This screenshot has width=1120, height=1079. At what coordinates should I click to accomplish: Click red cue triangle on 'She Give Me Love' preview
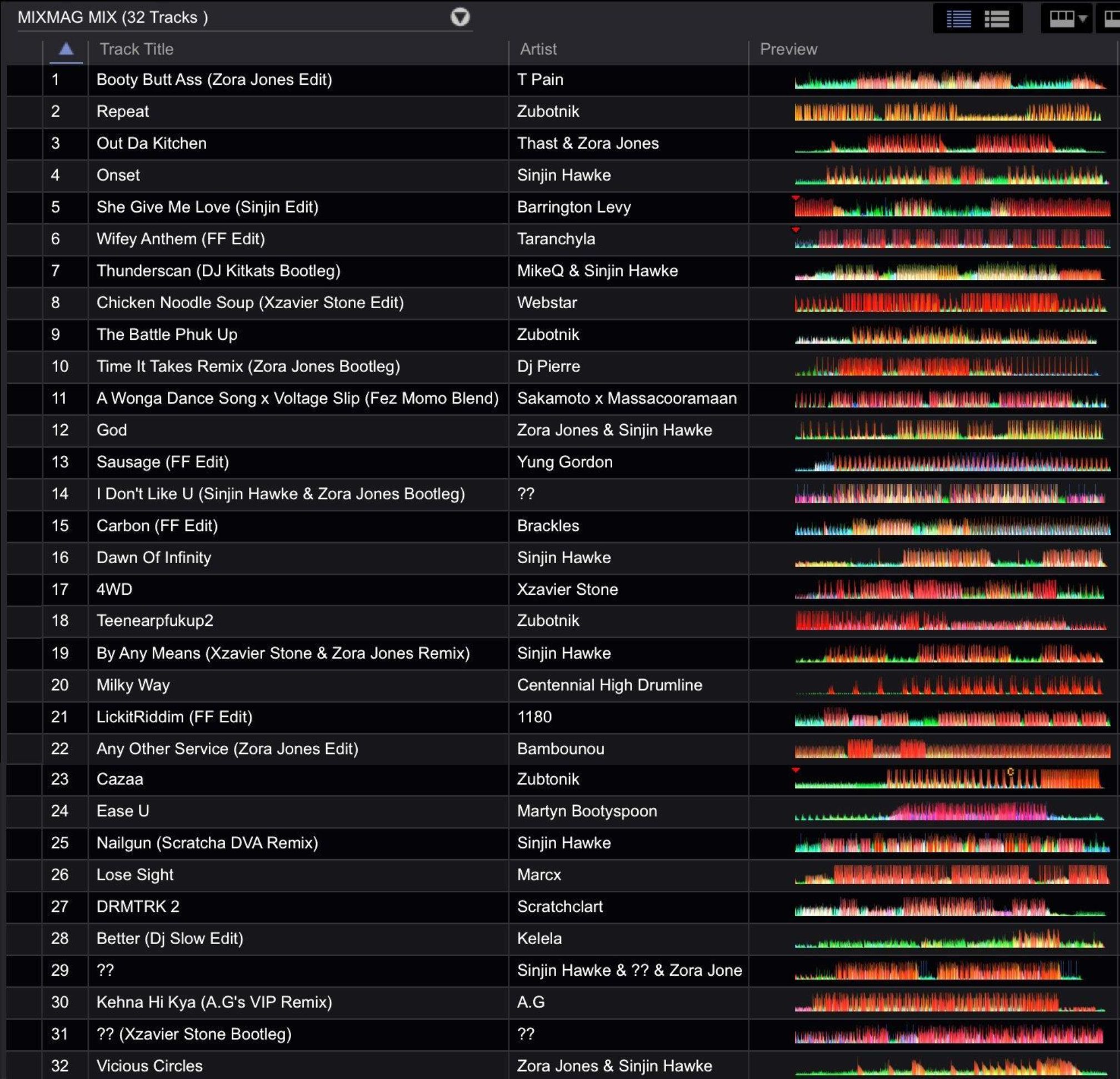pyautogui.click(x=795, y=198)
